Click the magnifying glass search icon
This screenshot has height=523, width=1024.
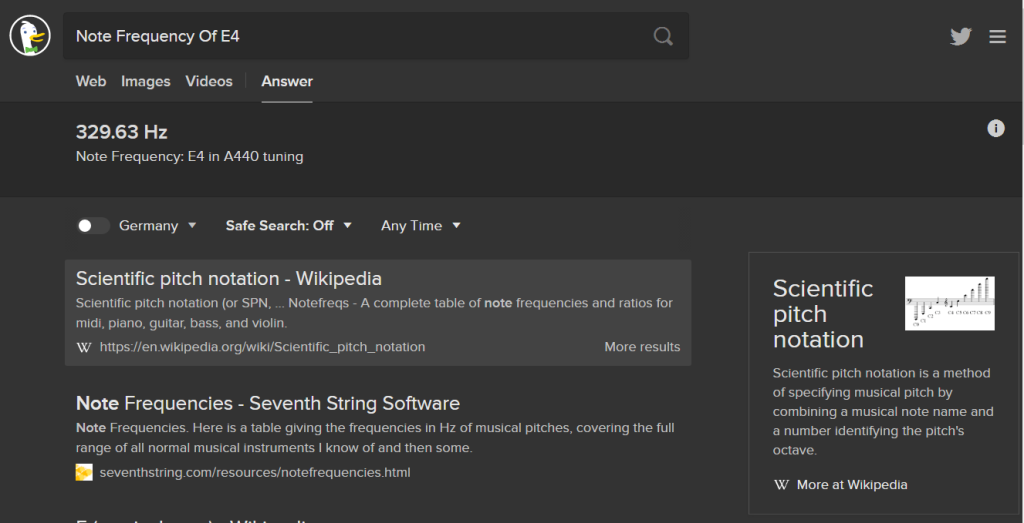(663, 36)
